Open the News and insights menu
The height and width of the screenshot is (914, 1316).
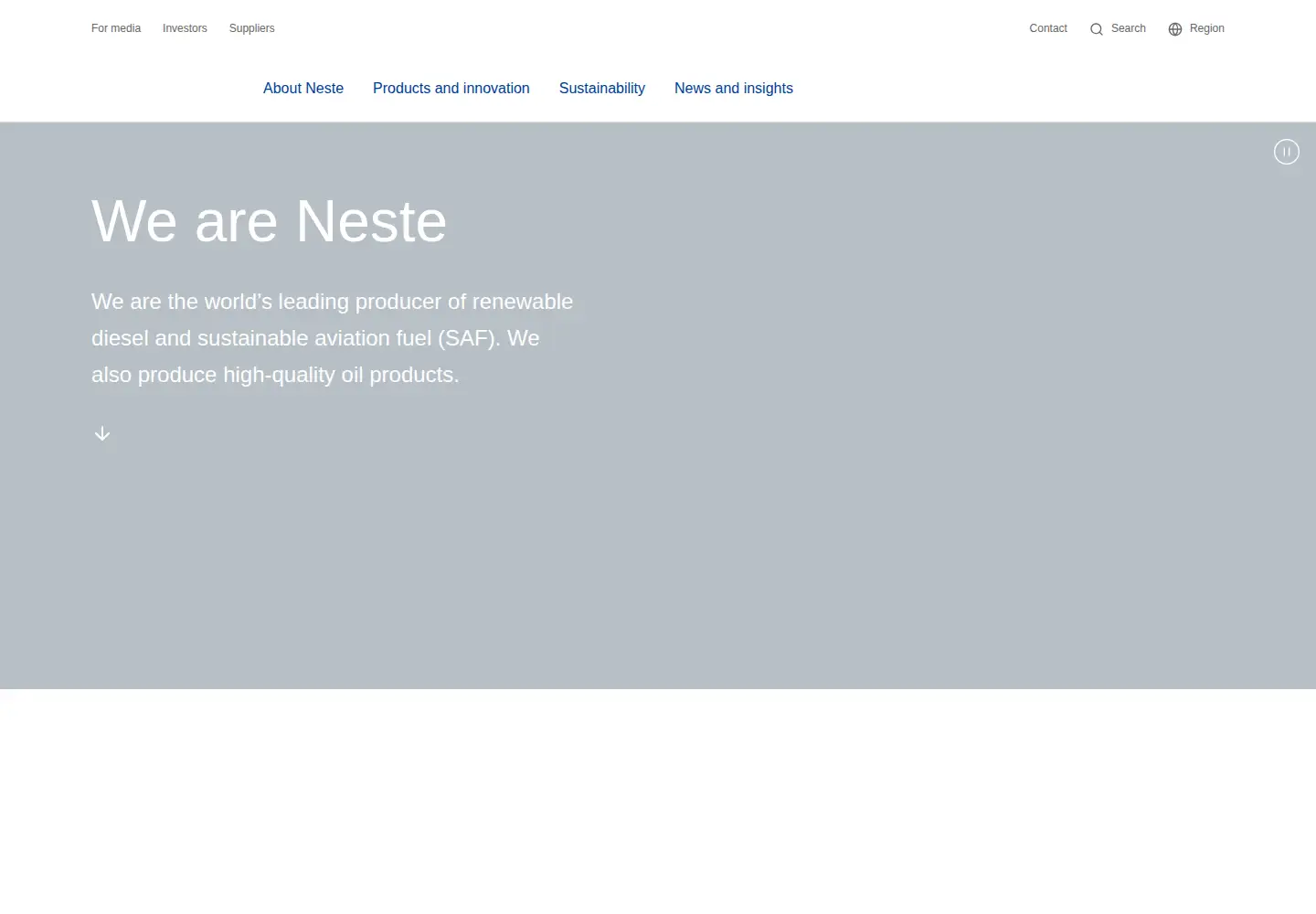coord(734,89)
